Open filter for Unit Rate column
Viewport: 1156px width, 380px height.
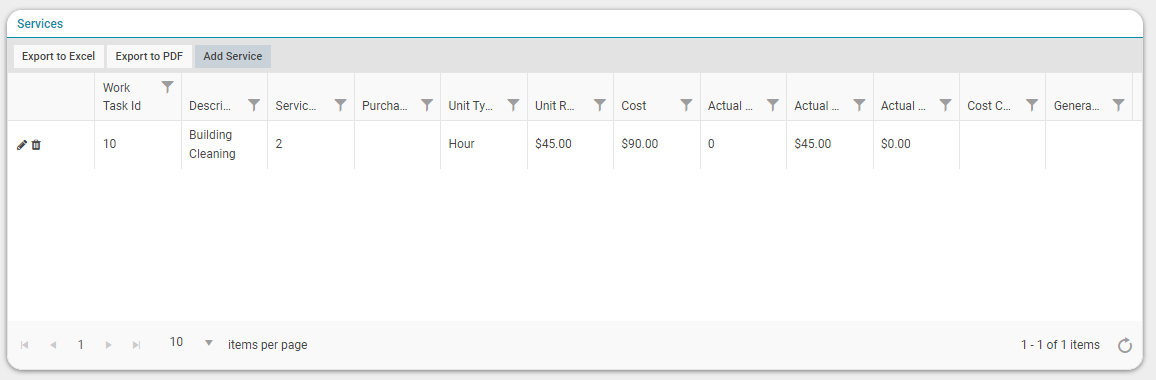(x=600, y=106)
